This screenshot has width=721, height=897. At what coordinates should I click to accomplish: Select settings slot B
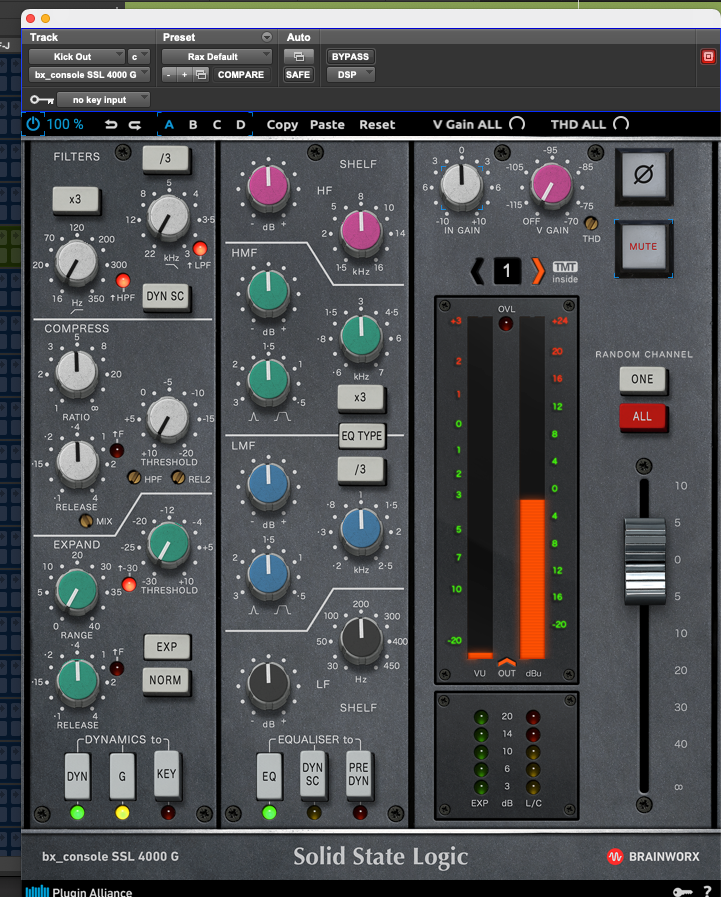[193, 125]
